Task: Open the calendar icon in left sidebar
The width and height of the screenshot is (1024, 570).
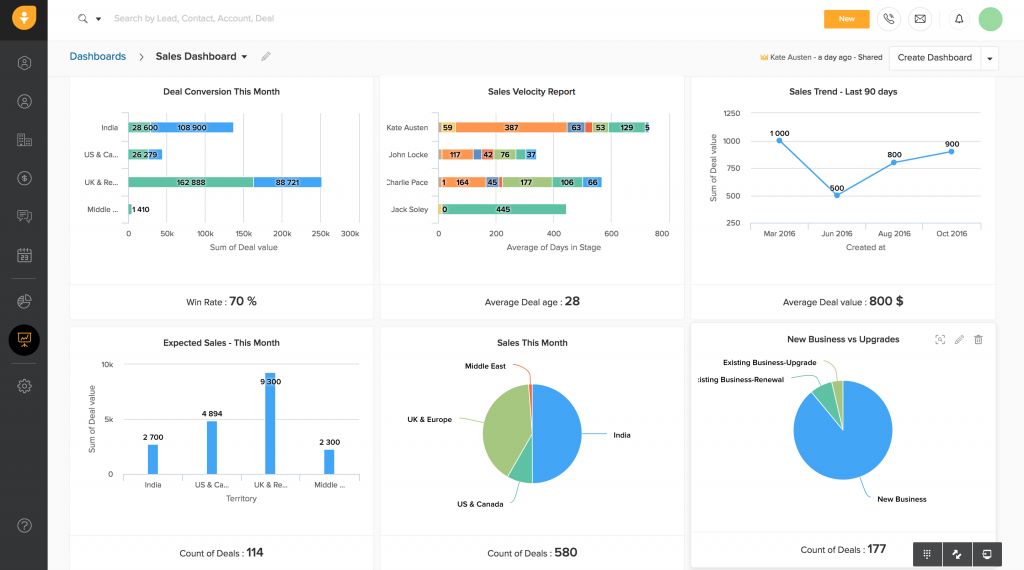Action: click(x=24, y=255)
